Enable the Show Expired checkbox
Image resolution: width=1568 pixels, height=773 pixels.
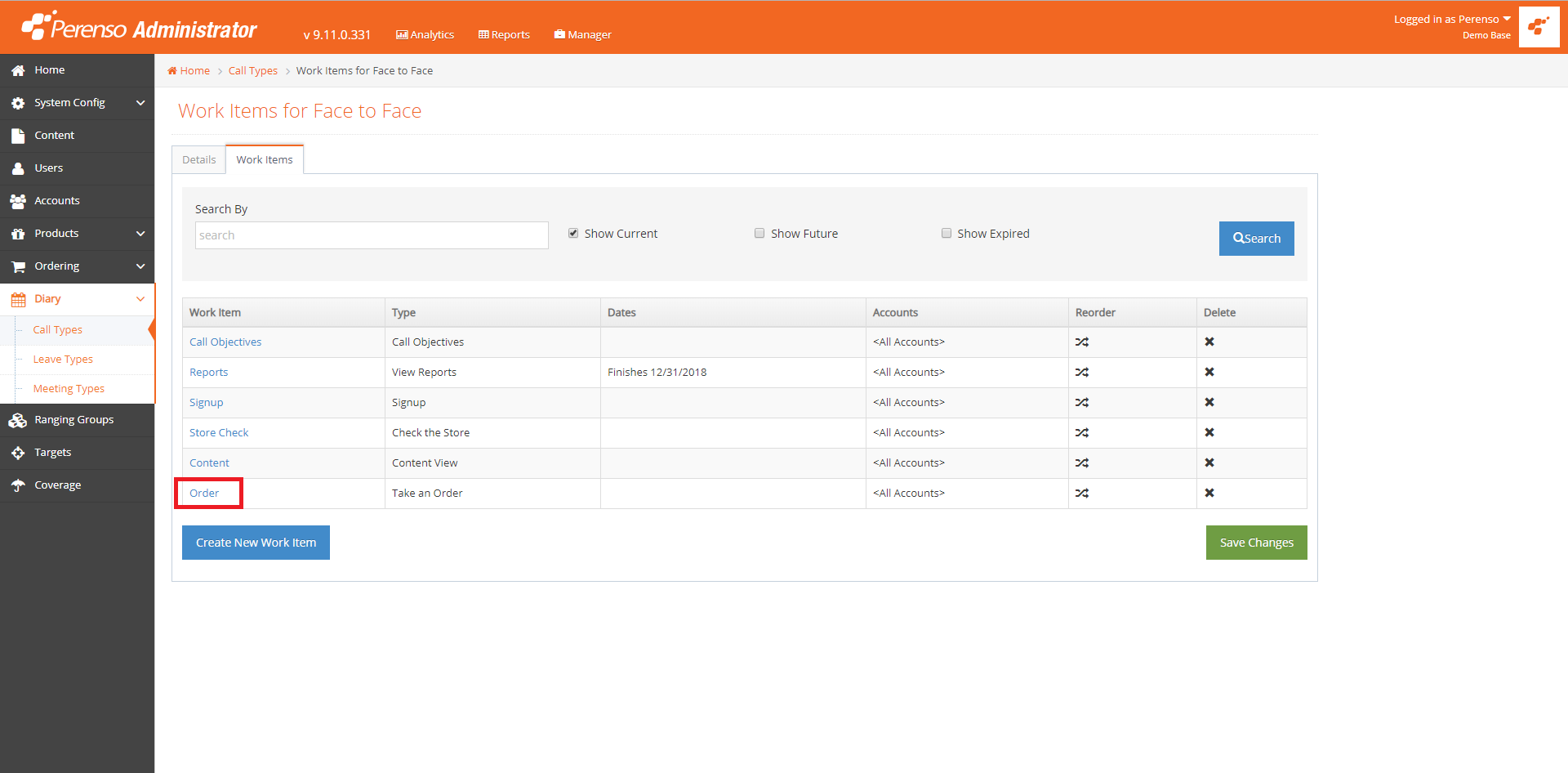[947, 233]
